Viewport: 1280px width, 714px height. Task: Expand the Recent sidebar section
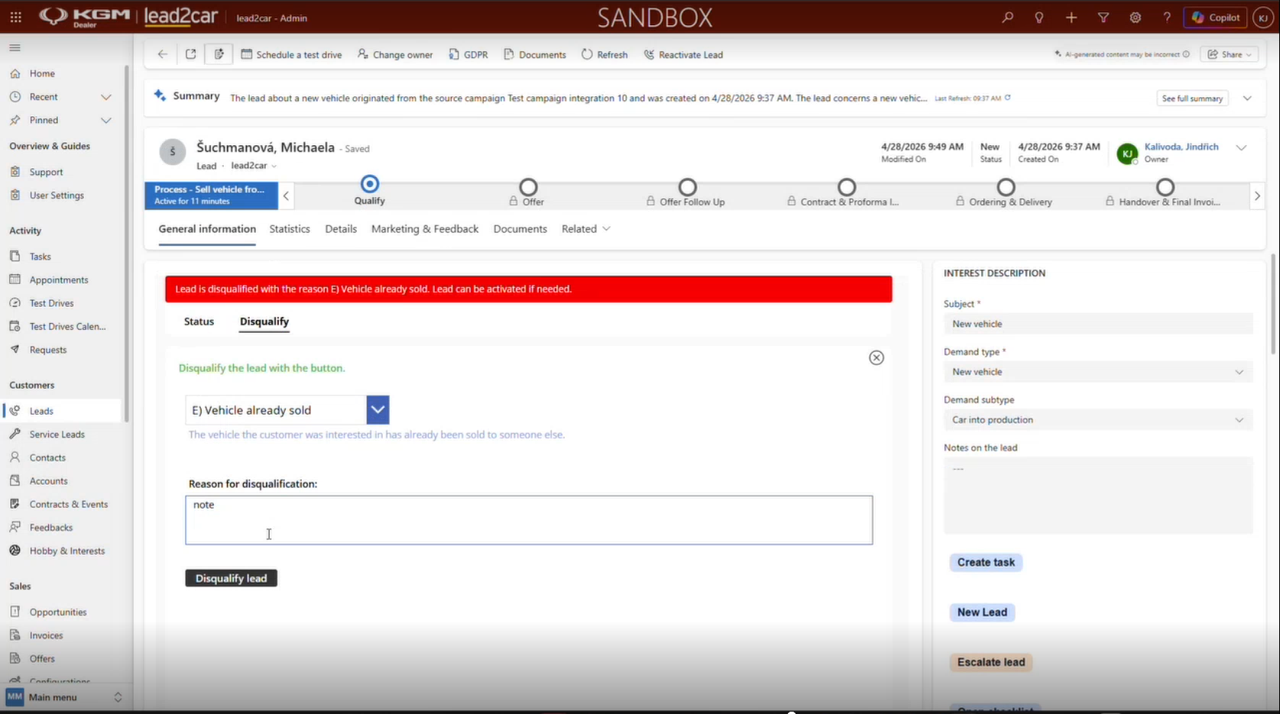click(106, 97)
